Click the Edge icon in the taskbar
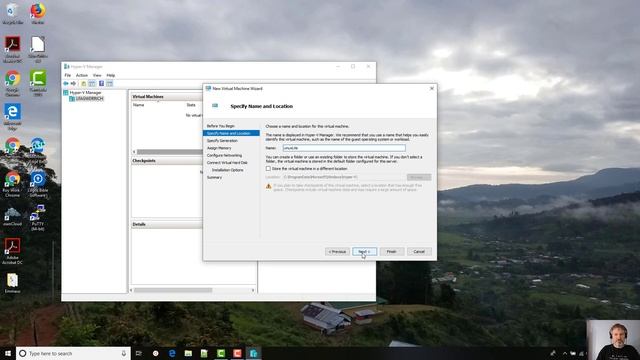This screenshot has height=360, width=640. [x=172, y=353]
